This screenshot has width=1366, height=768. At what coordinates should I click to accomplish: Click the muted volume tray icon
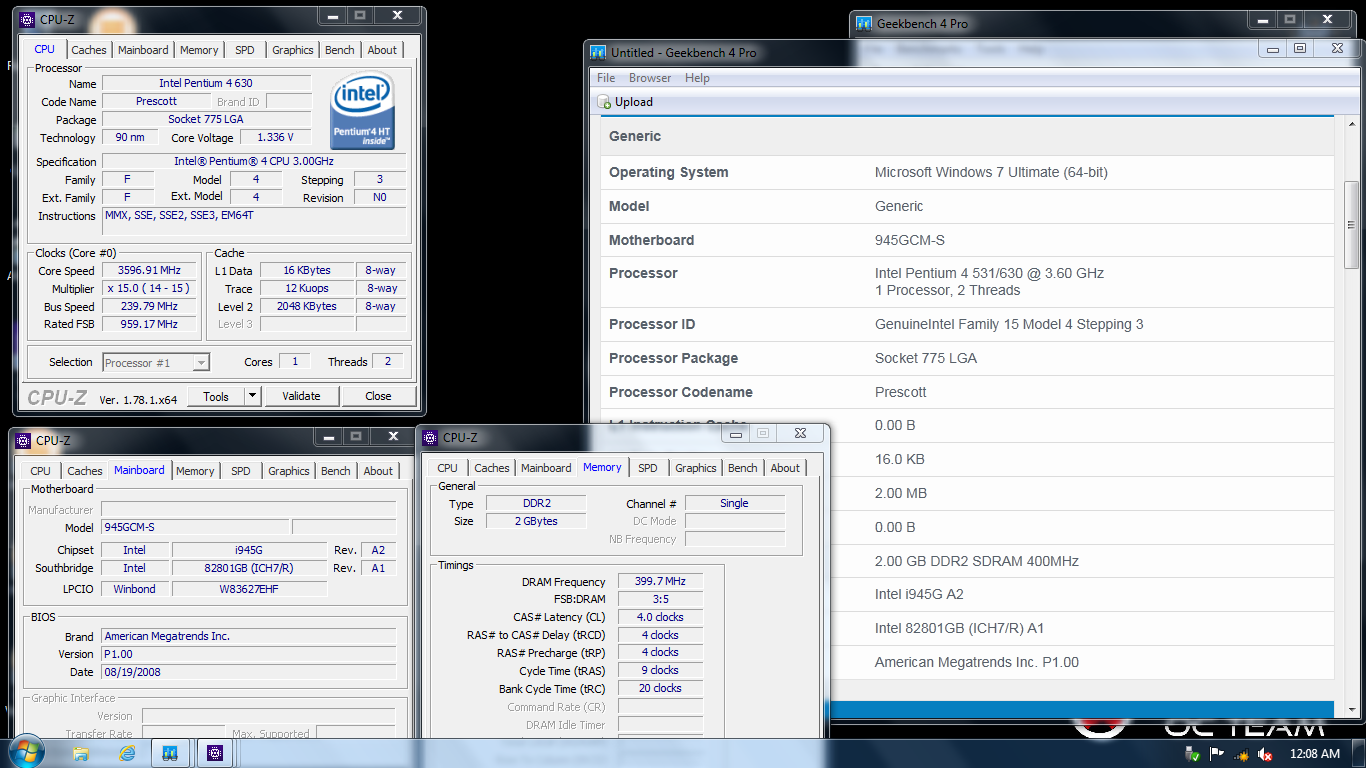coord(1265,754)
